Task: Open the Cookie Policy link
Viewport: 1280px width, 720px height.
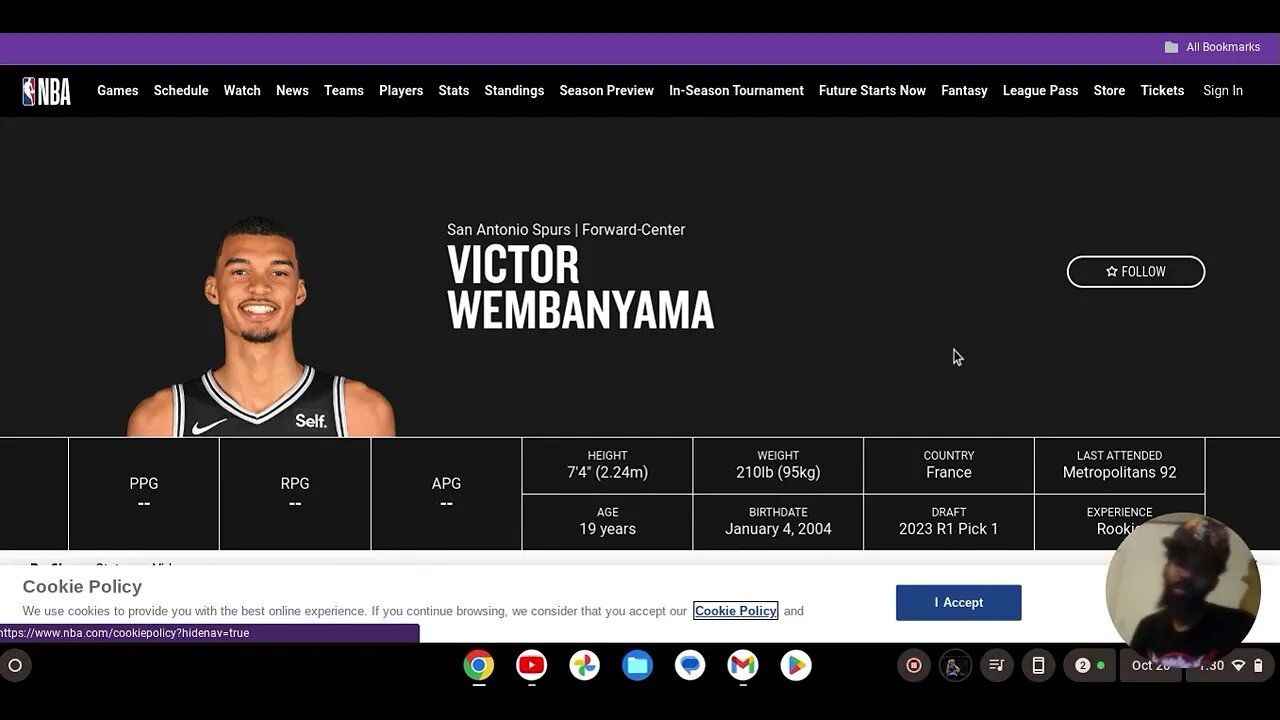Action: tap(735, 611)
